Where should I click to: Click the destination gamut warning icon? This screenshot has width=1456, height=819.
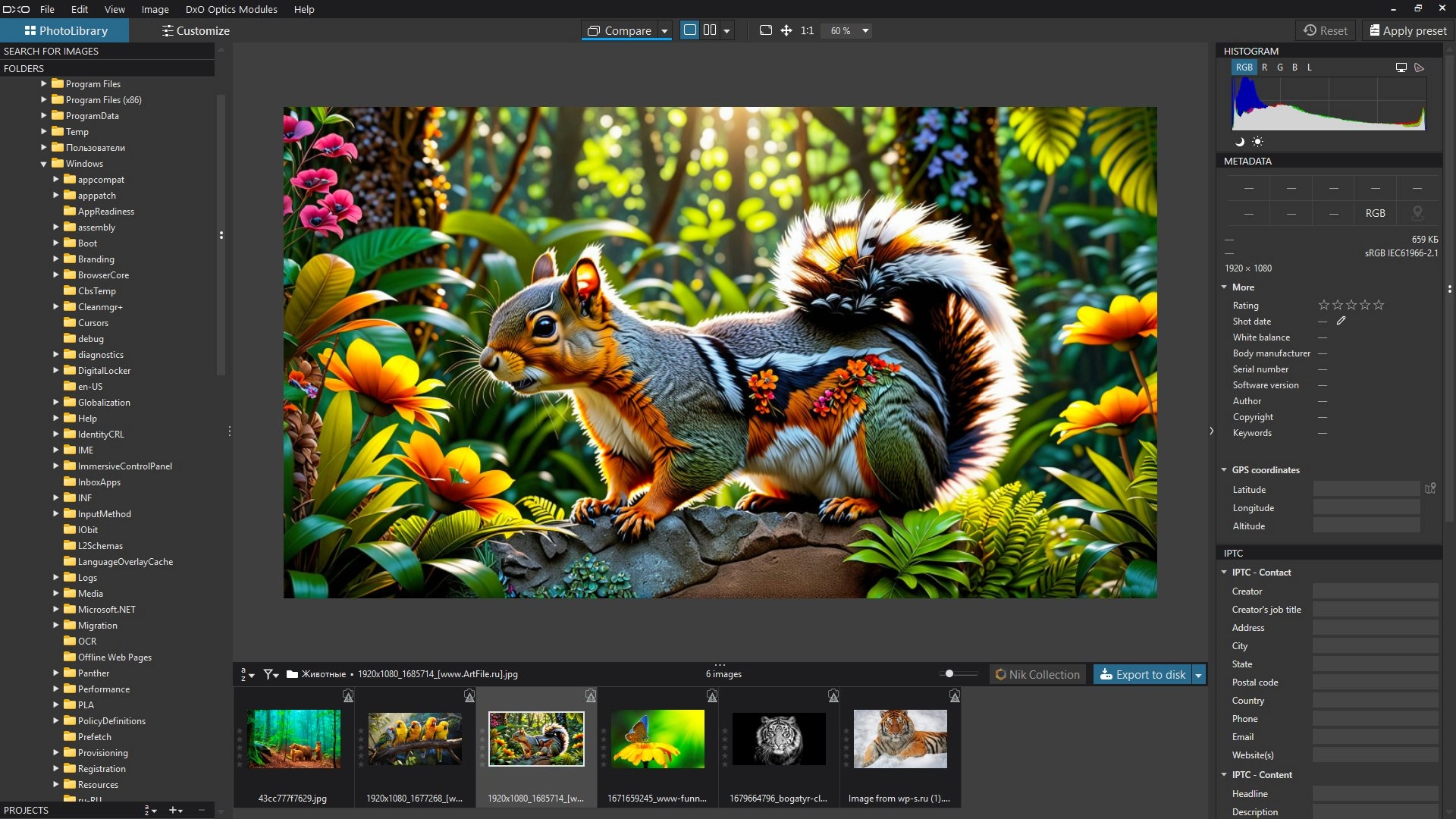click(1420, 67)
